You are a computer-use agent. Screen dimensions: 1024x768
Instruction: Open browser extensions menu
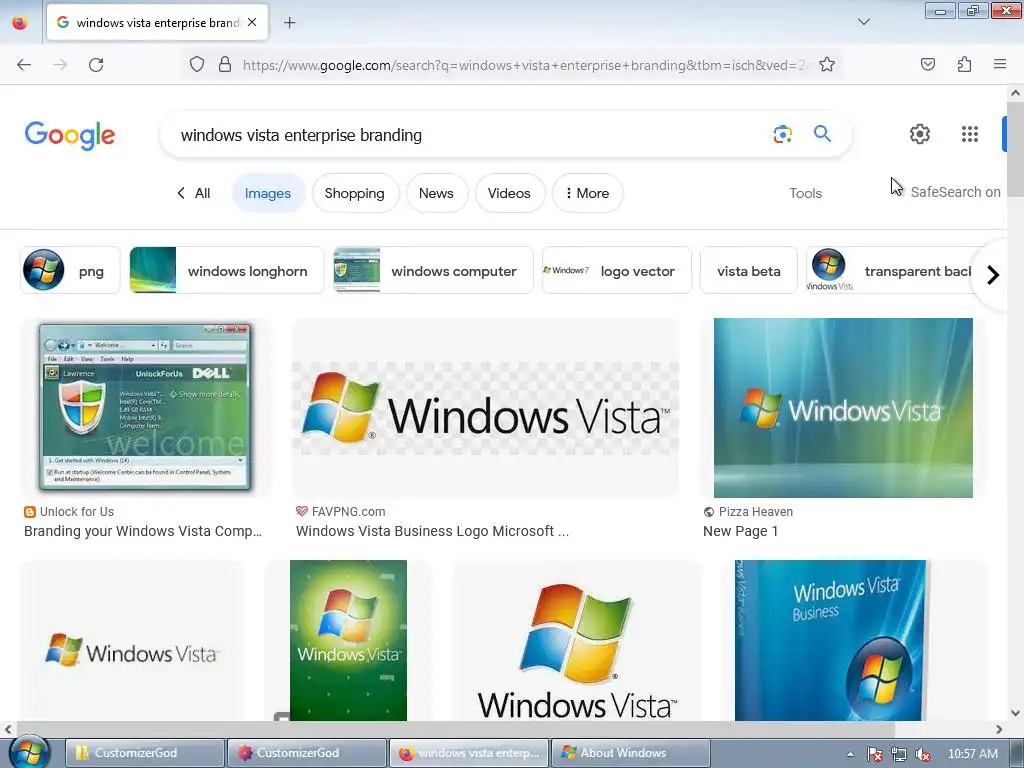click(964, 64)
